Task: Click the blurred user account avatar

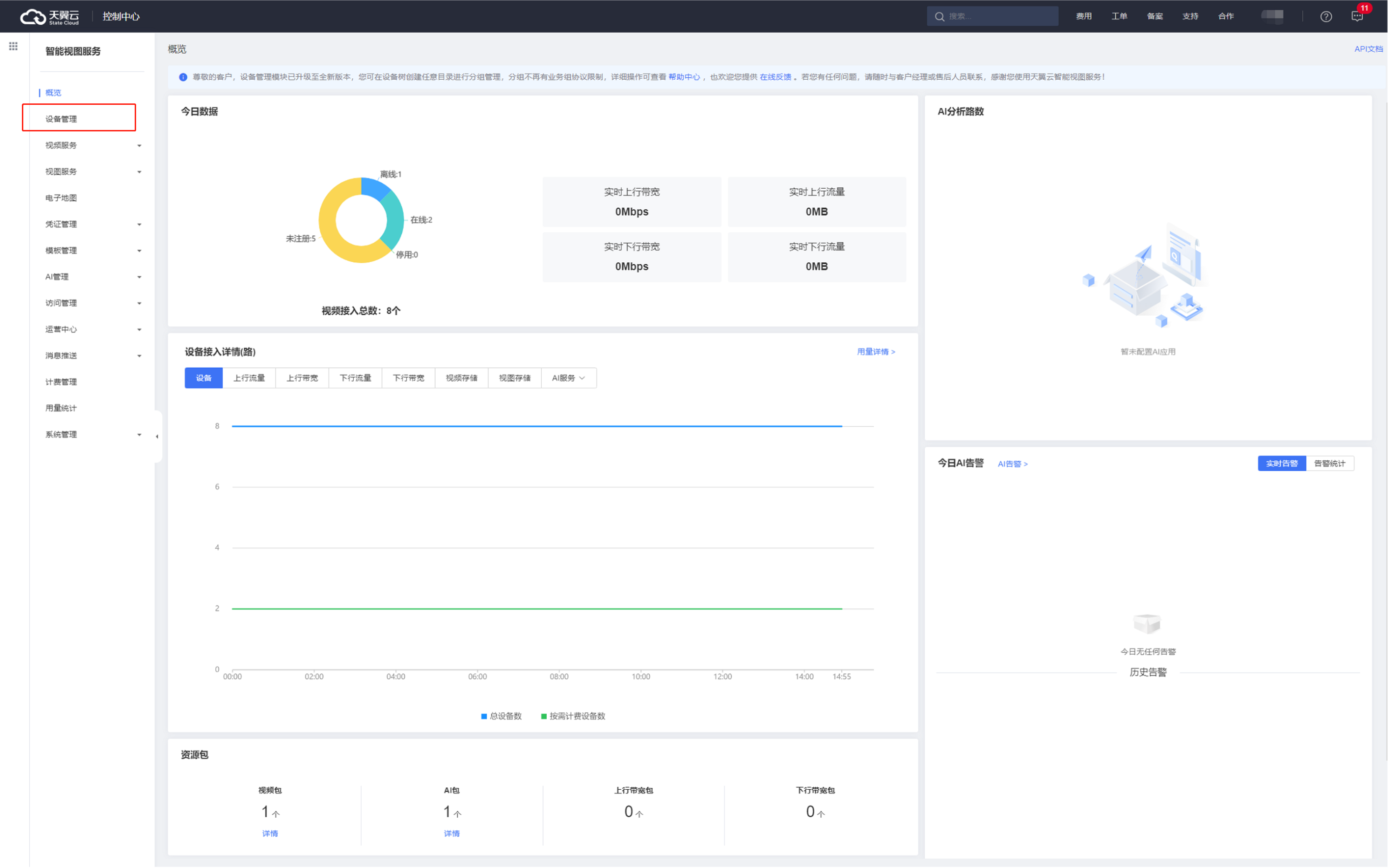Action: tap(1272, 16)
